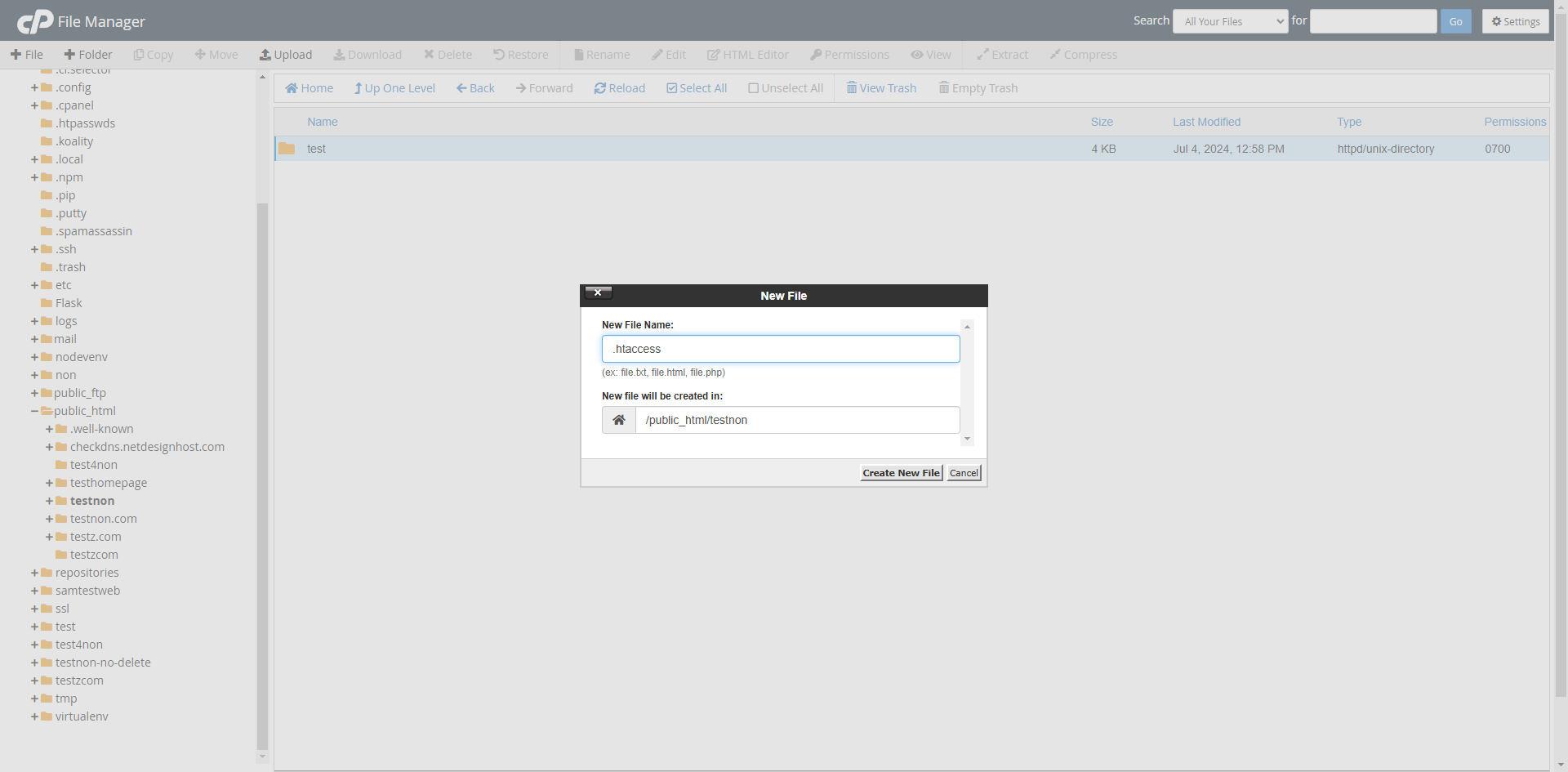
Task: Click the New File Name input field
Action: [781, 349]
